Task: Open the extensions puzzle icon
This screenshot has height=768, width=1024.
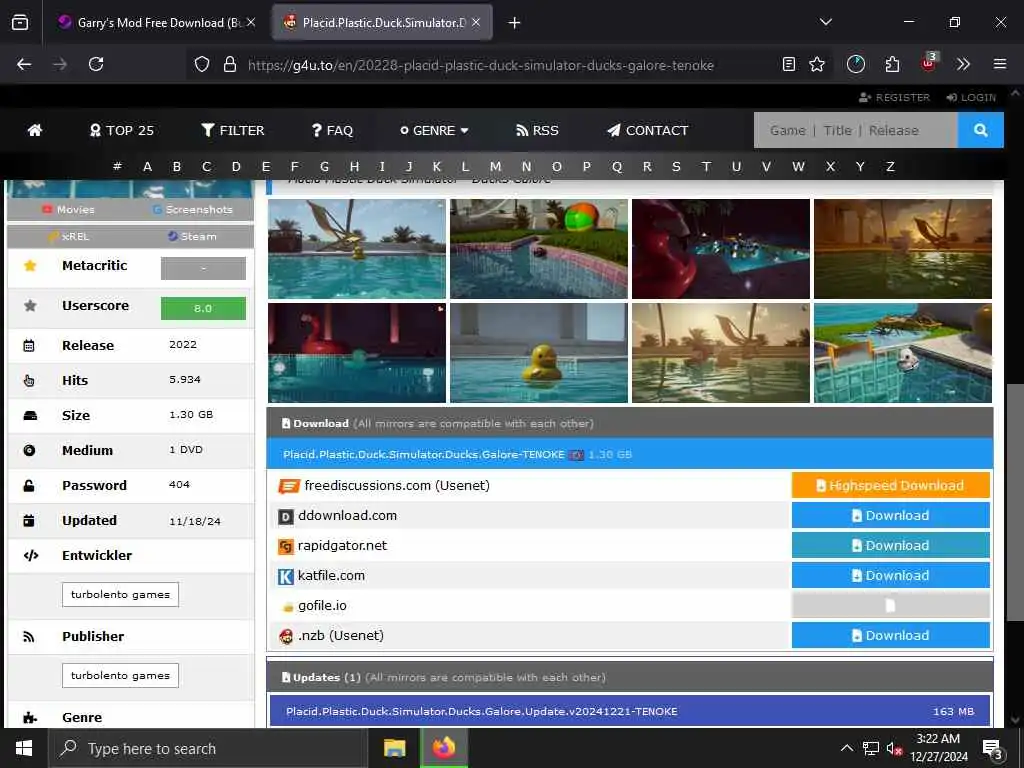Action: click(892, 64)
